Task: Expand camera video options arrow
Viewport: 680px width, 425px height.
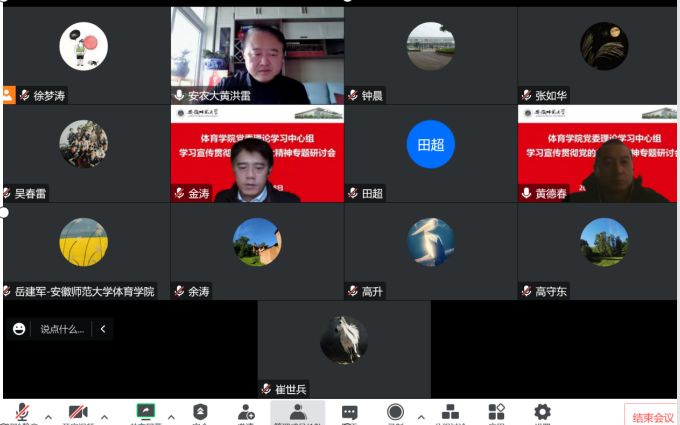Action: [103, 416]
